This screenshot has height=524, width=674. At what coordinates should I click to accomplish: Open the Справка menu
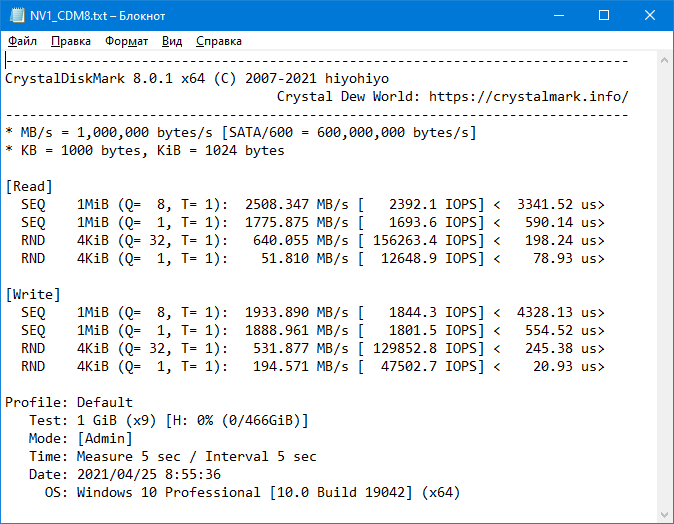pyautogui.click(x=219, y=41)
